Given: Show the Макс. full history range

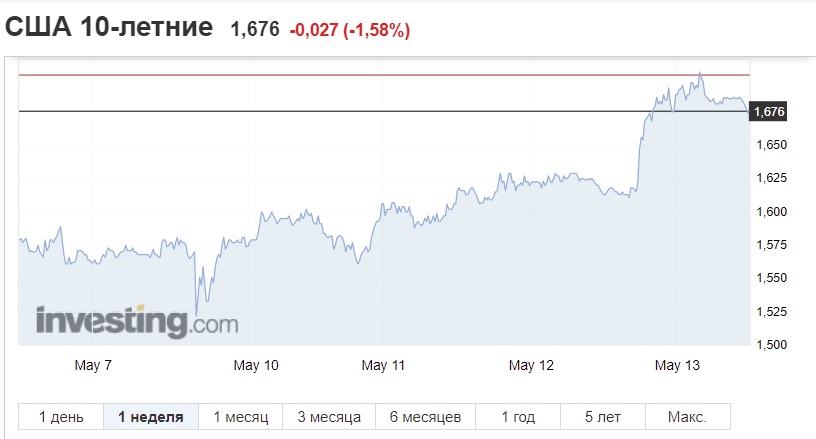Looking at the screenshot, I should coord(687,417).
